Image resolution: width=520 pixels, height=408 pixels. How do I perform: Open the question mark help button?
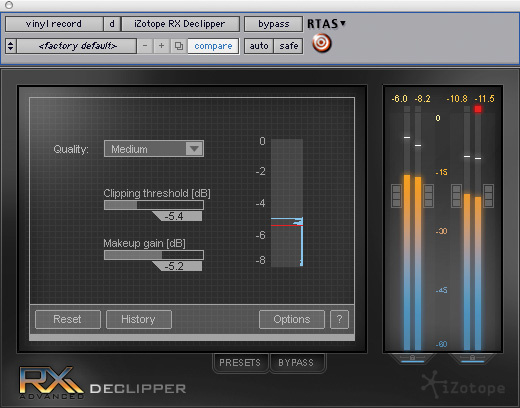[x=339, y=319]
